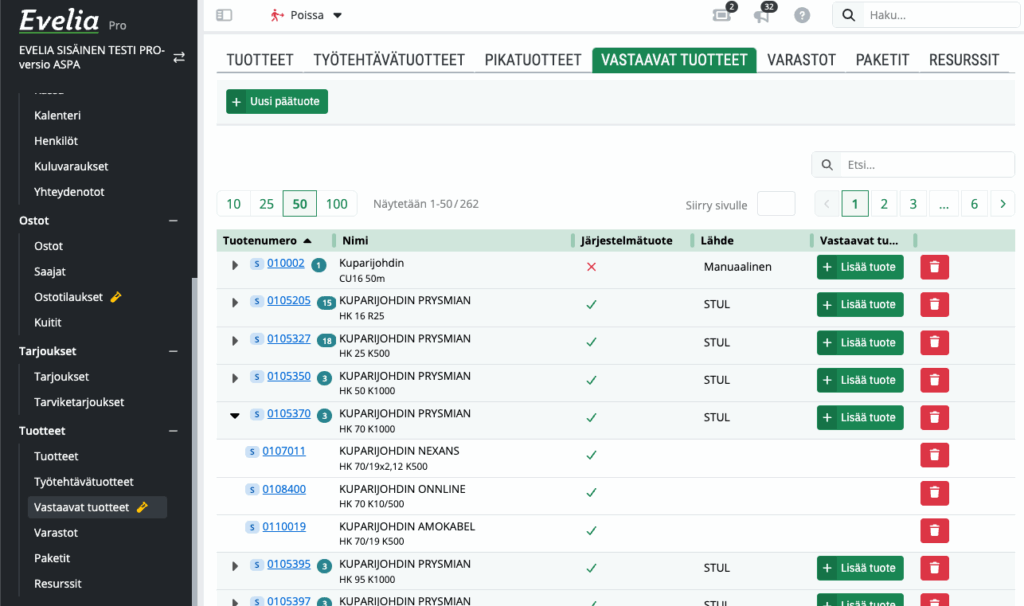Expand product row 0105327
Viewport: 1024px width, 606px height.
235,340
